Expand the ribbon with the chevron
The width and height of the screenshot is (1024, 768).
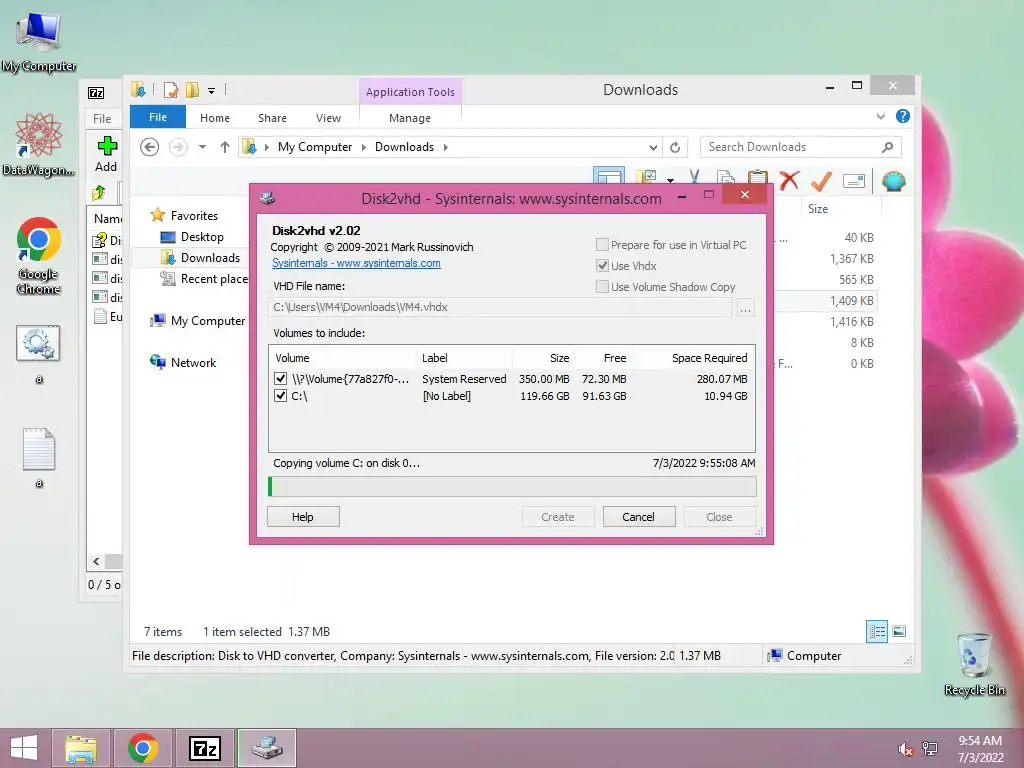click(880, 116)
